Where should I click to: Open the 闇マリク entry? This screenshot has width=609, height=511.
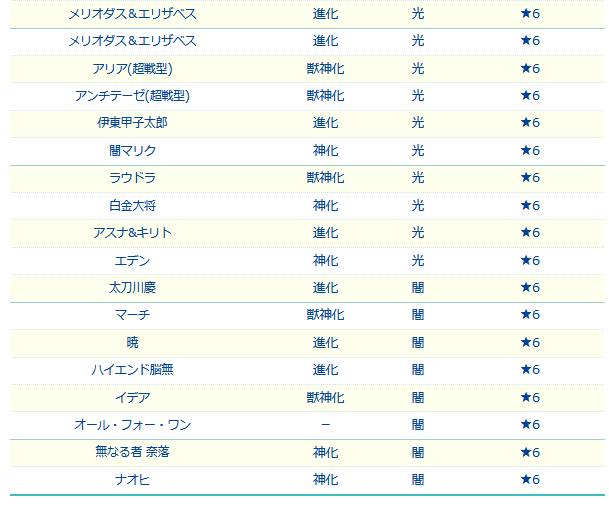(x=132, y=150)
